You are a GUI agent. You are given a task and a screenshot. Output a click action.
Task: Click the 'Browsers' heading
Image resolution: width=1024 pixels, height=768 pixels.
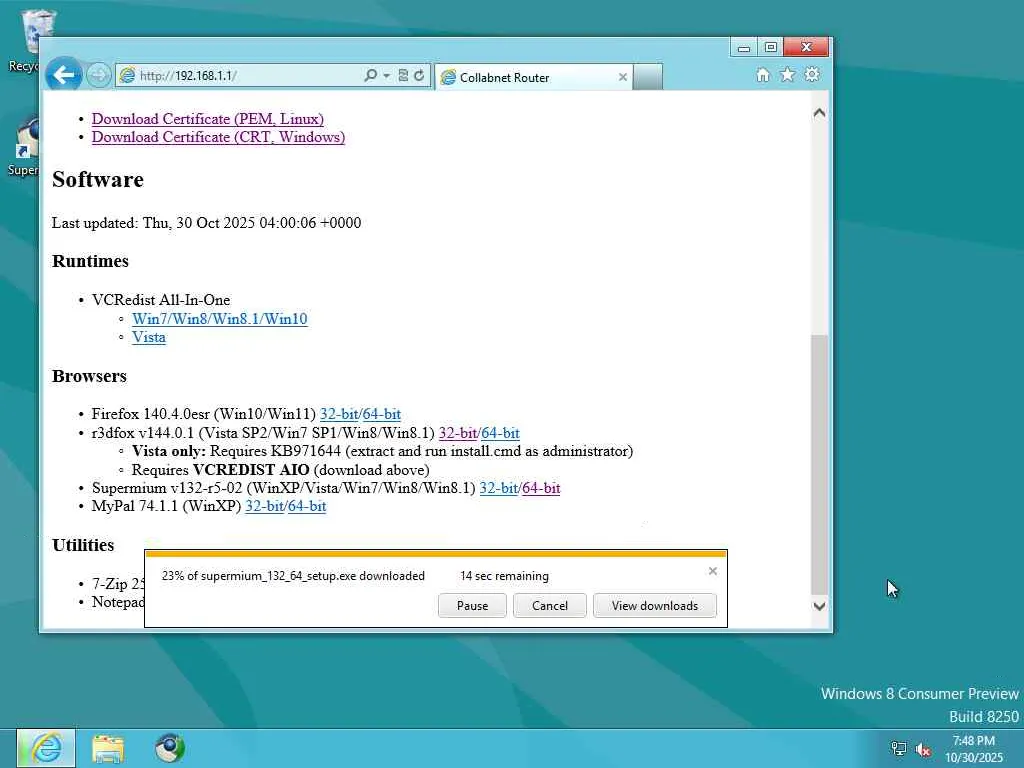pyautogui.click(x=89, y=376)
